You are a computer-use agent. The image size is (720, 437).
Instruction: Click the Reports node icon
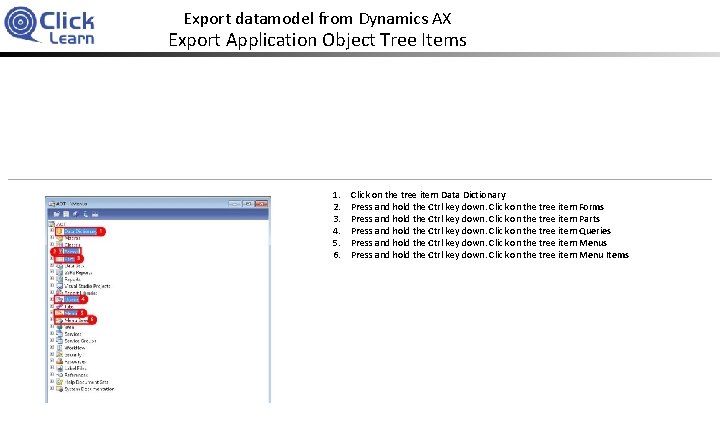click(x=59, y=279)
